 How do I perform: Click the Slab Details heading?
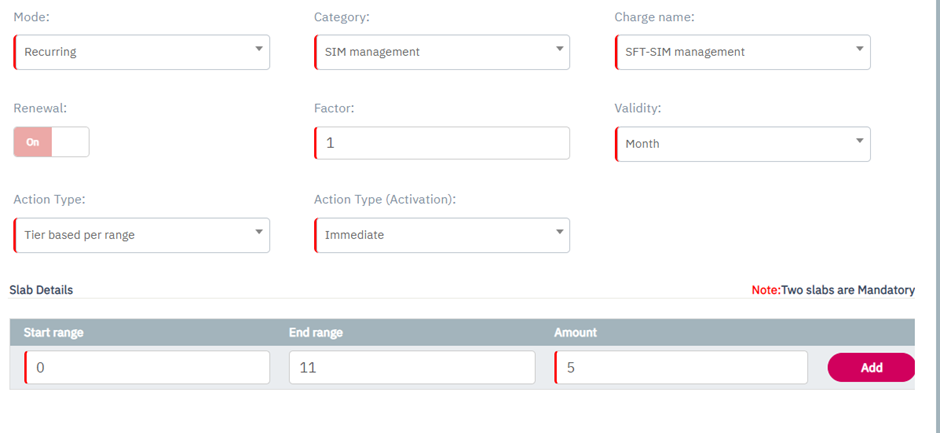(x=41, y=290)
